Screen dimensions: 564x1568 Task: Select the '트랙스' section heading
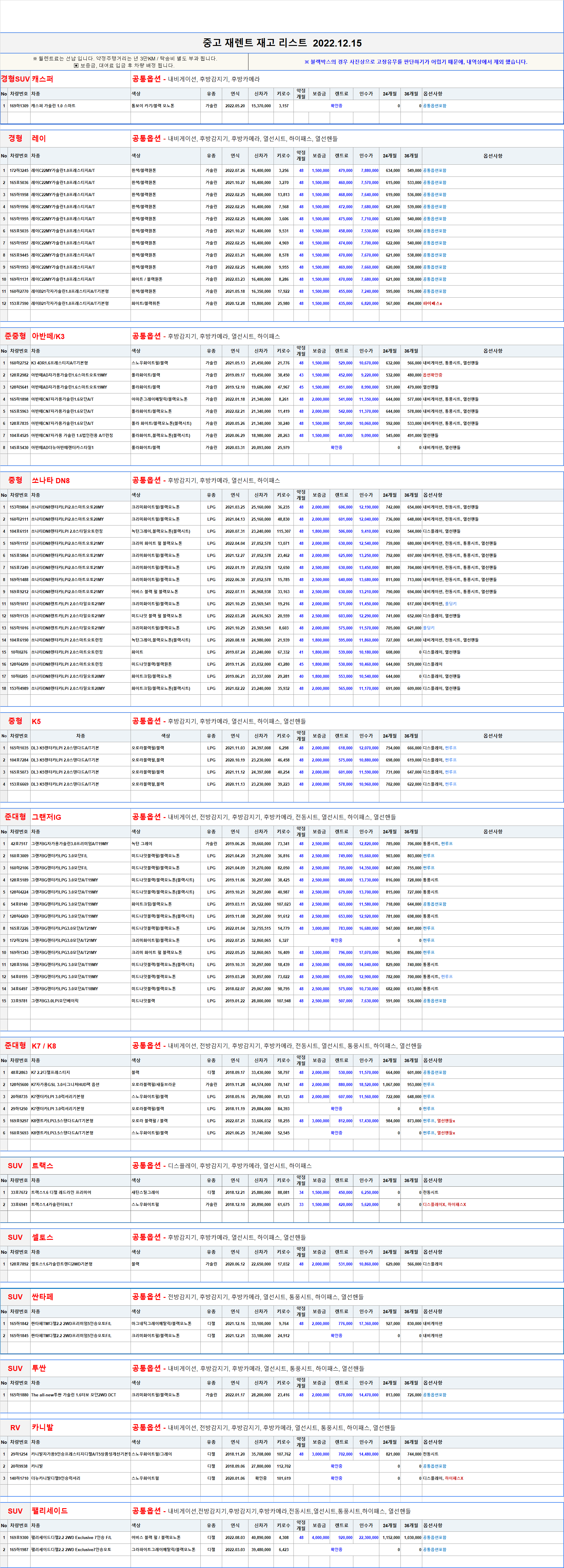tap(43, 1166)
